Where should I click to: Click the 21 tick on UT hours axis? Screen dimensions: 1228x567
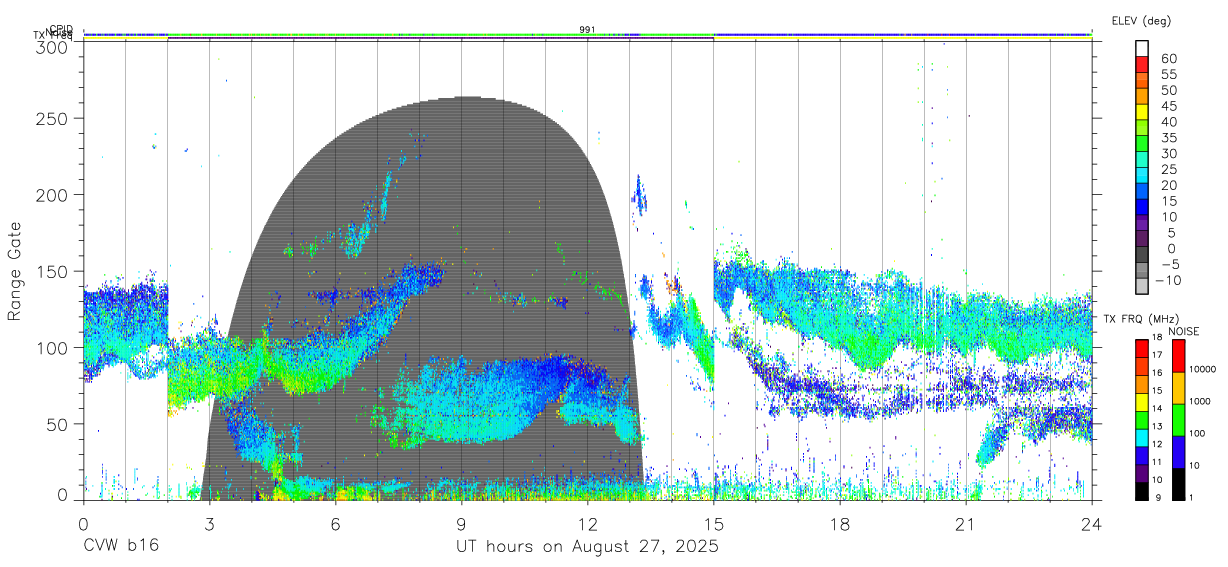tap(966, 523)
